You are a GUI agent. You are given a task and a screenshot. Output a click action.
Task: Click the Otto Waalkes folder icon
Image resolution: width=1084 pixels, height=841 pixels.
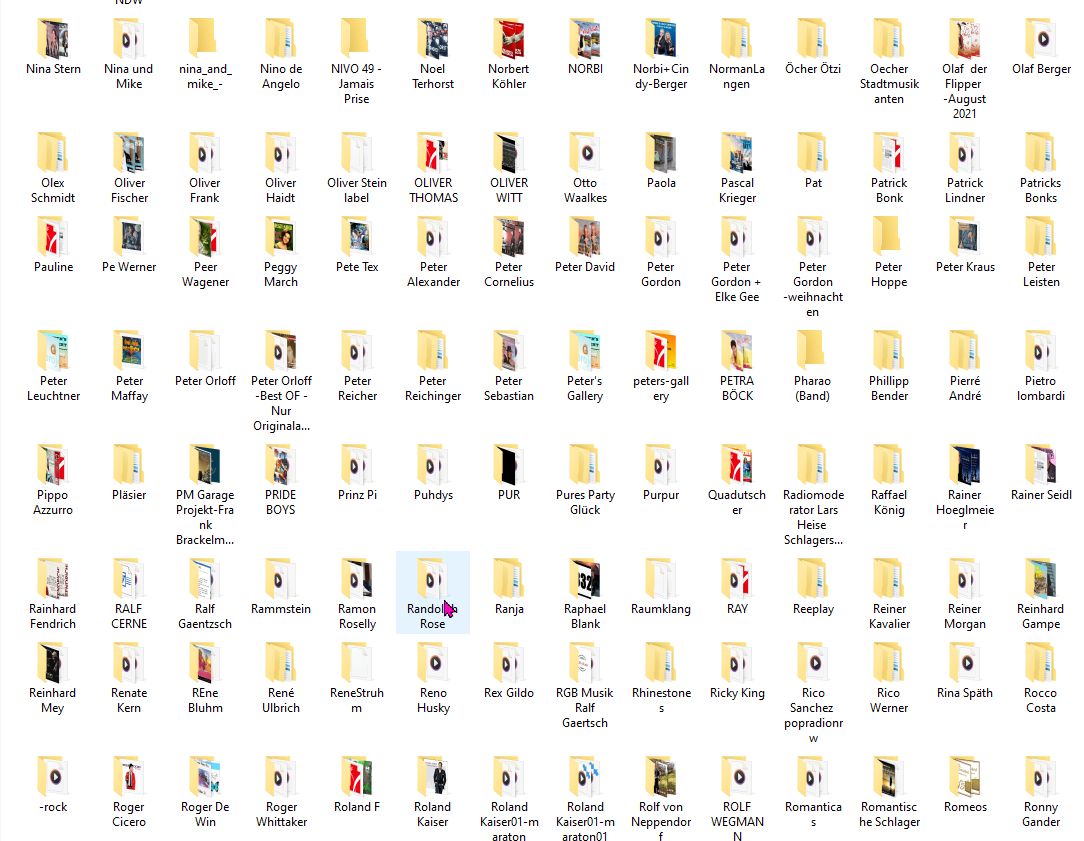coord(585,153)
